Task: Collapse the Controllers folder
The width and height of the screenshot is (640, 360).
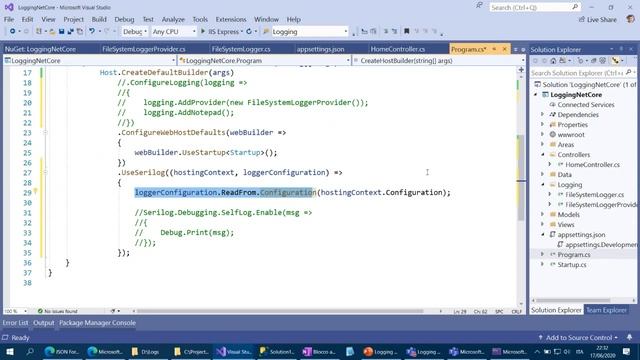Action: (543, 155)
